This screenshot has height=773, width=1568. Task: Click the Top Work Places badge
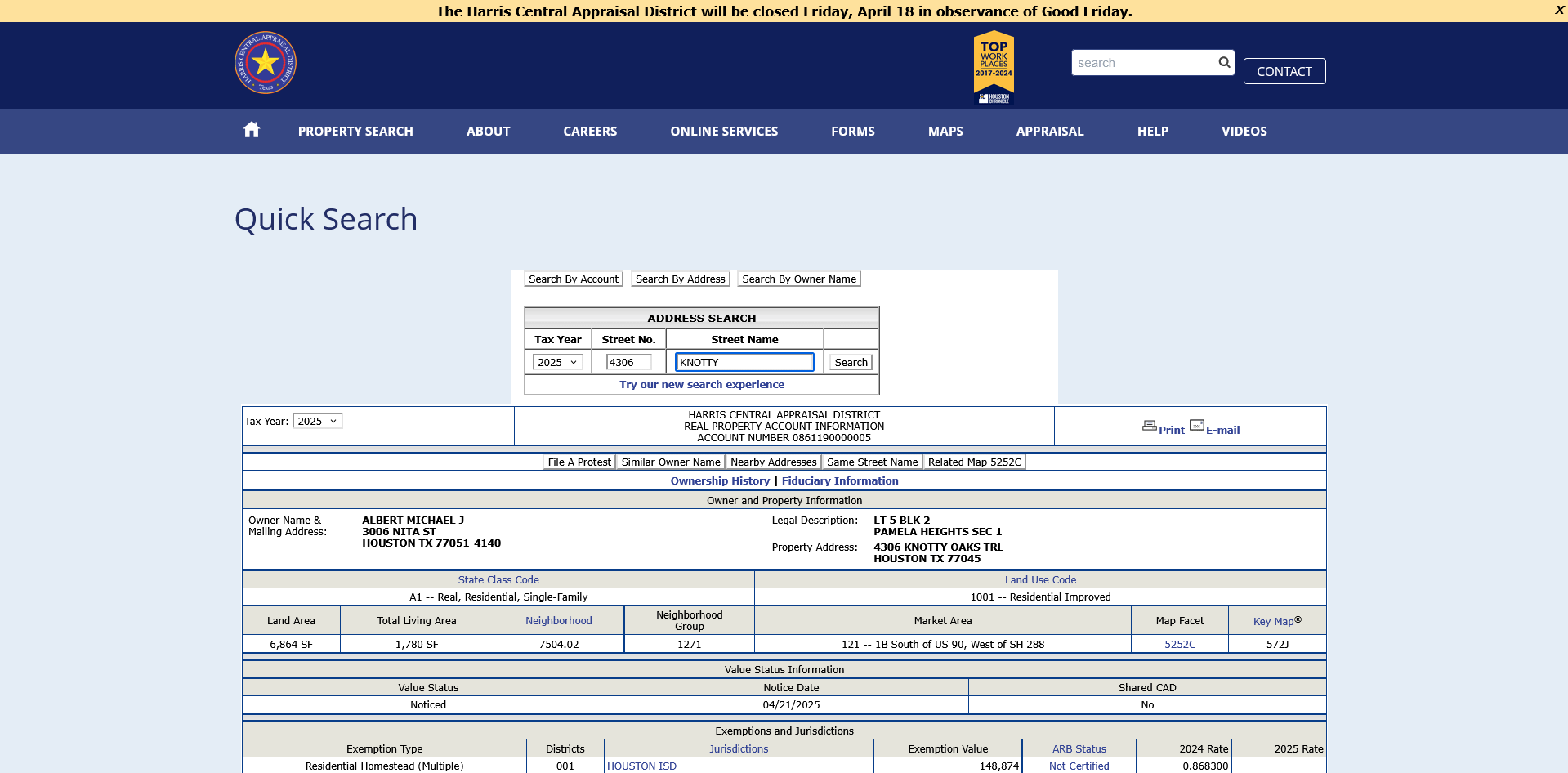pyautogui.click(x=994, y=67)
